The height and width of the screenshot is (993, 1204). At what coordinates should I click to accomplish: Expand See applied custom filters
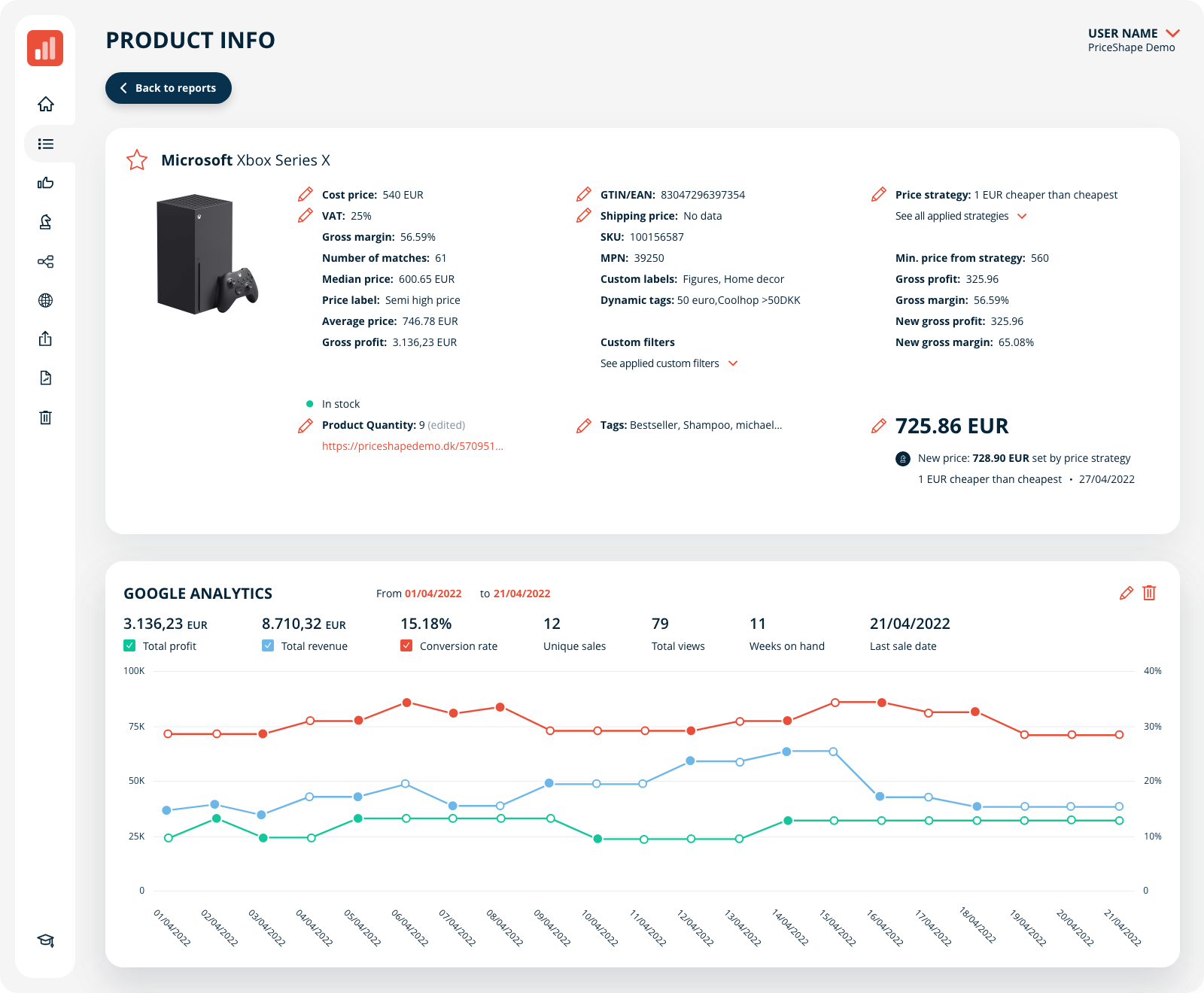click(x=669, y=363)
